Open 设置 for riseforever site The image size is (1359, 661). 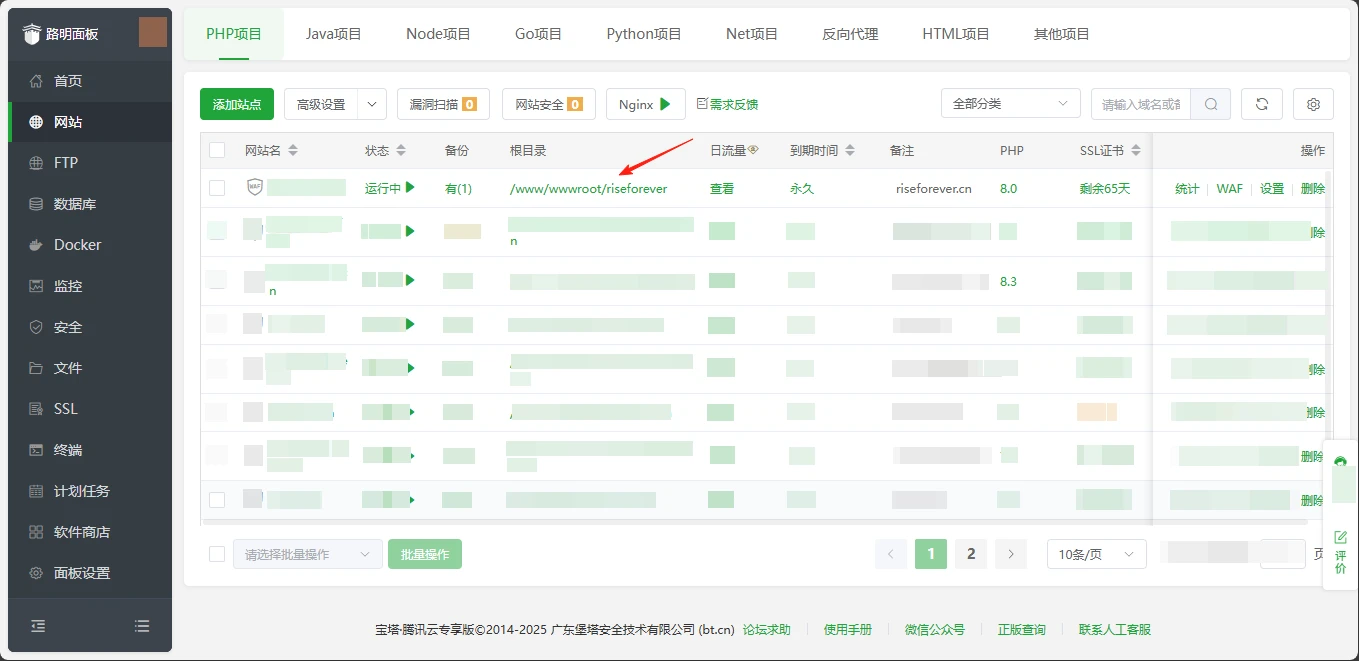(1272, 188)
